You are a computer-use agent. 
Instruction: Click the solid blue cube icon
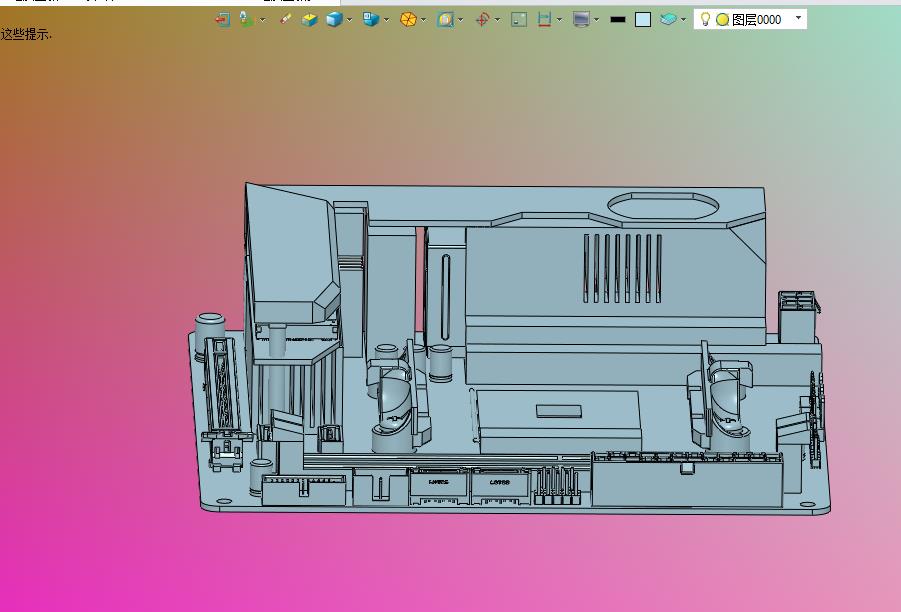334,20
